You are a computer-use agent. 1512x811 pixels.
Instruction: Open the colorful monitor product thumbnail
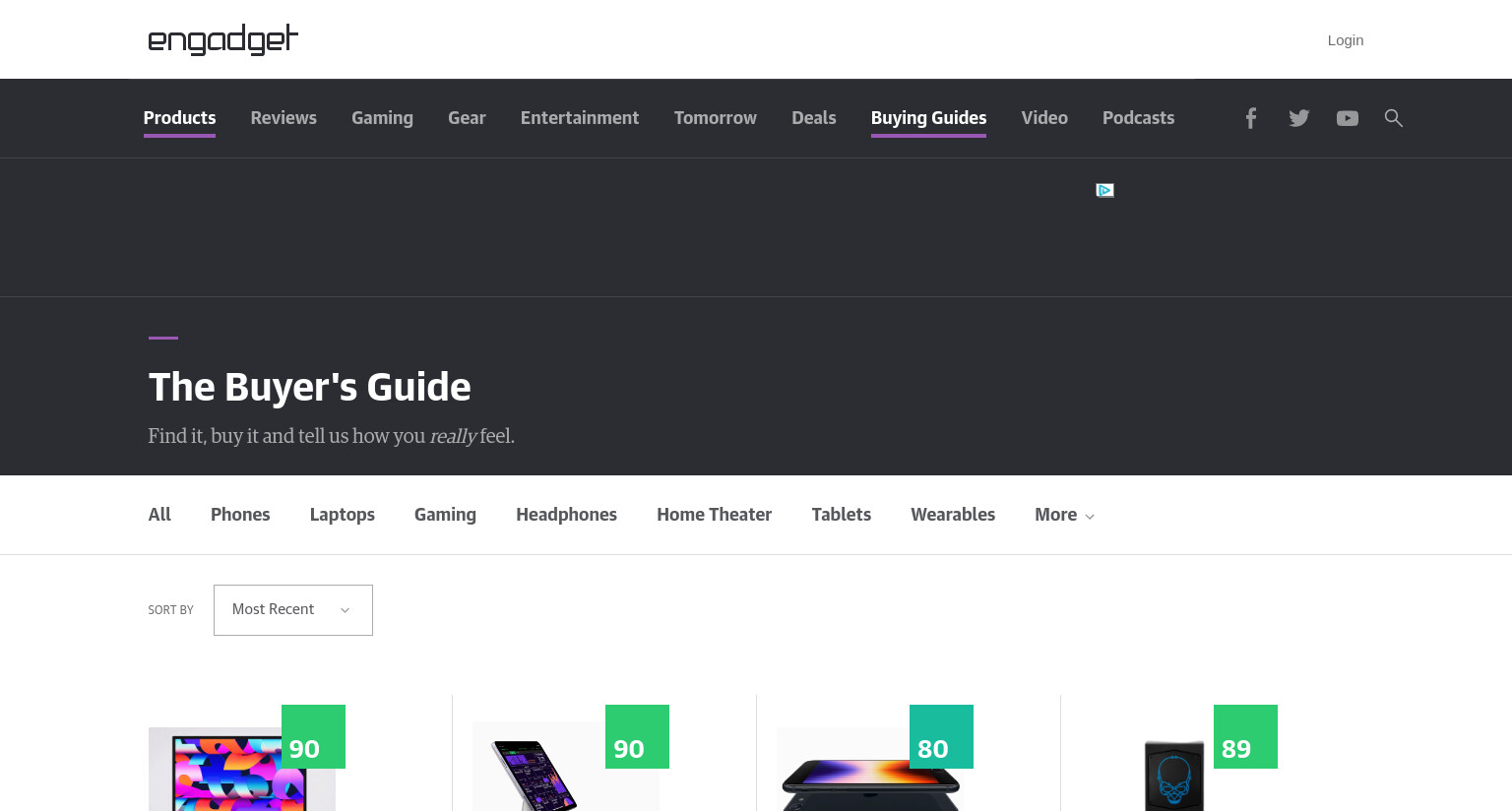point(242,770)
